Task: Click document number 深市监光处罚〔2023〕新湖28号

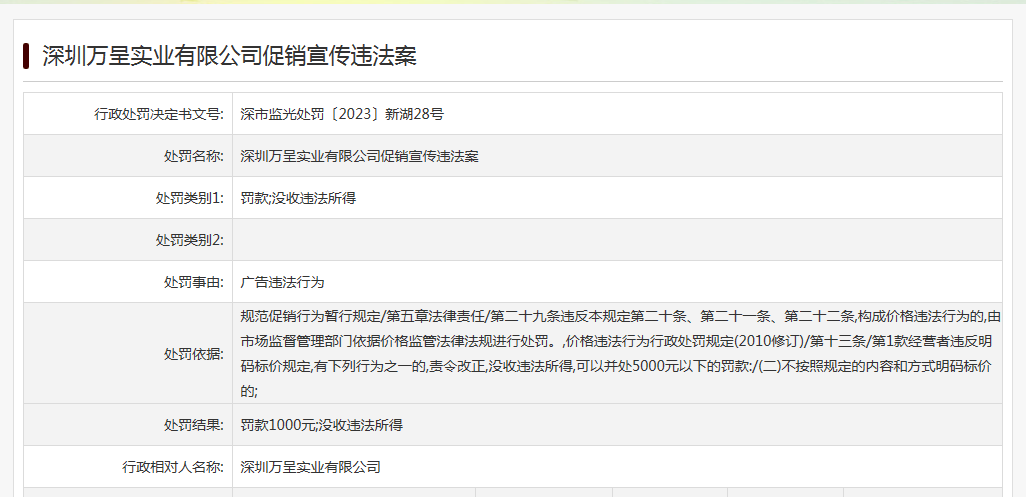Action: 342,114
